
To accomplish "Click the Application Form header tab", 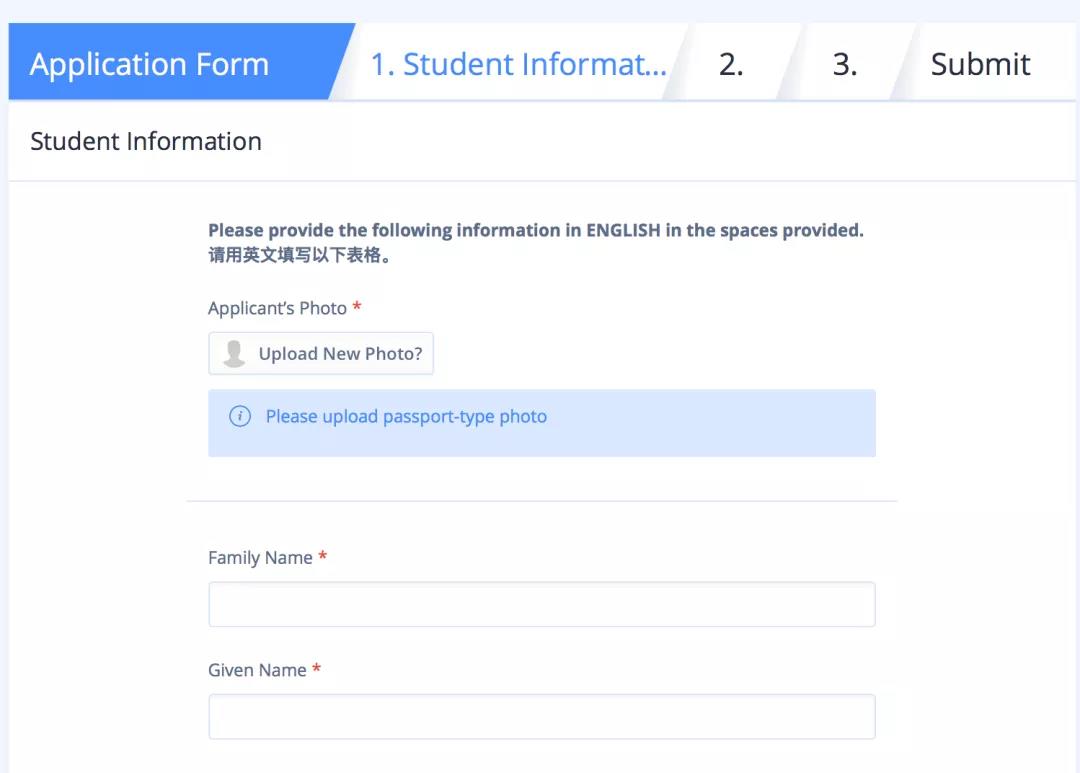I will click(x=150, y=63).
